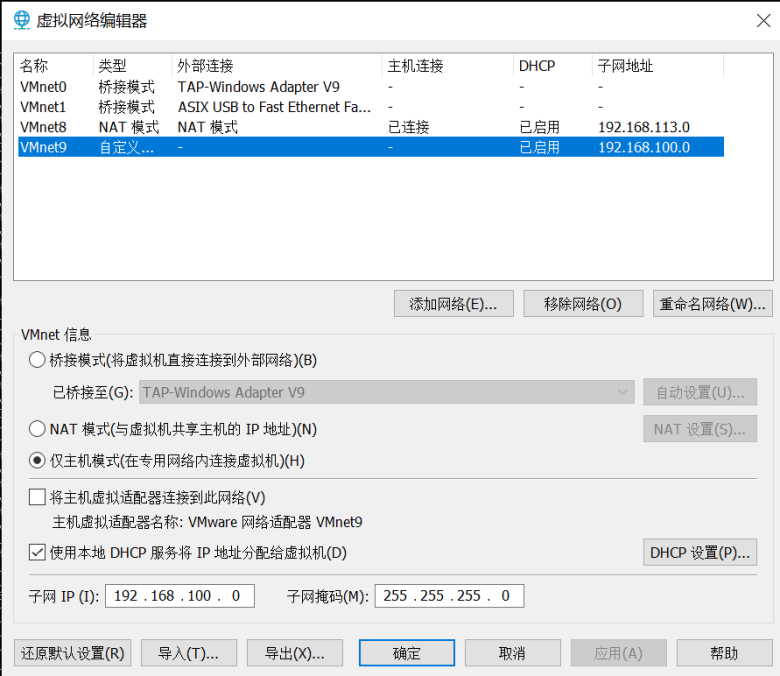Click into 子网 IP address field
Image resolution: width=780 pixels, height=676 pixels.
tap(179, 596)
